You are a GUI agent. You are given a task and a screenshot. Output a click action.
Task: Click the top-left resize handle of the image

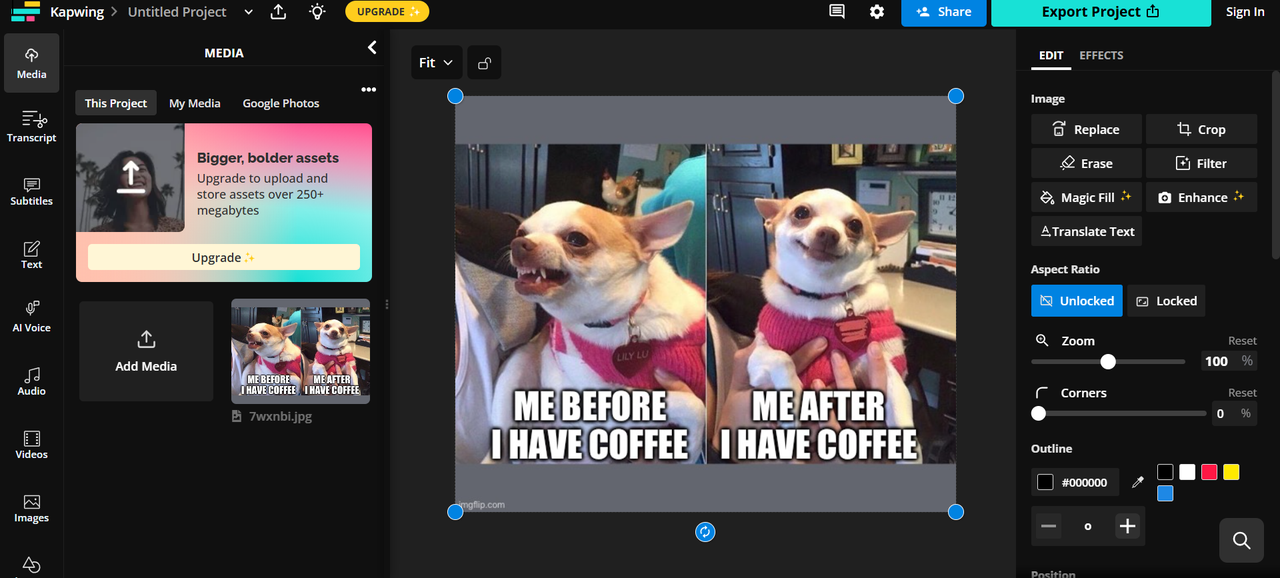tap(455, 96)
